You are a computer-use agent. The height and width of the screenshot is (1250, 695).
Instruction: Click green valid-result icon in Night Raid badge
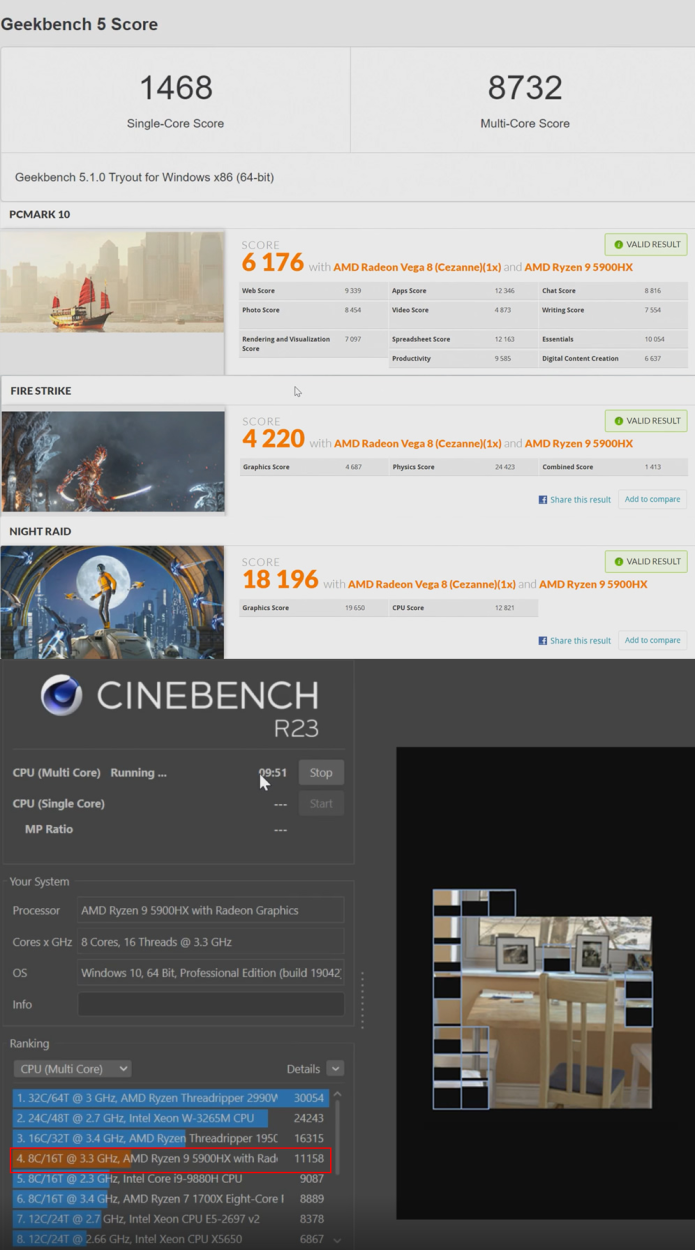[x=618, y=562]
